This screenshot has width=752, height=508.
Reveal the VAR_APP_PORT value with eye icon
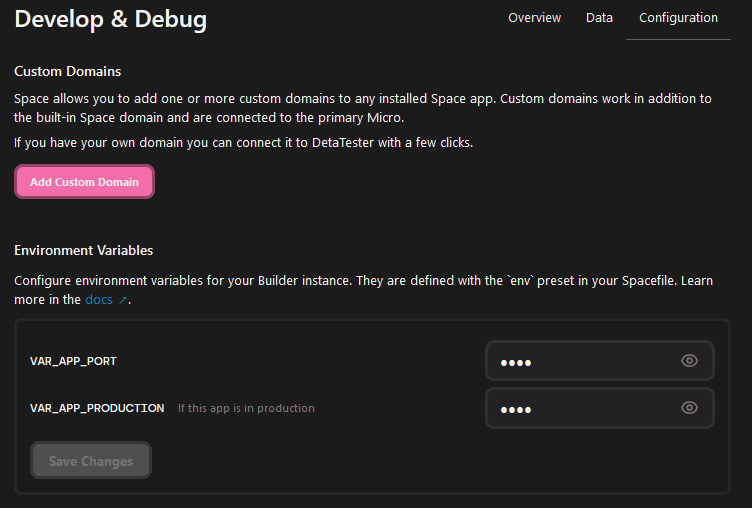(x=689, y=361)
